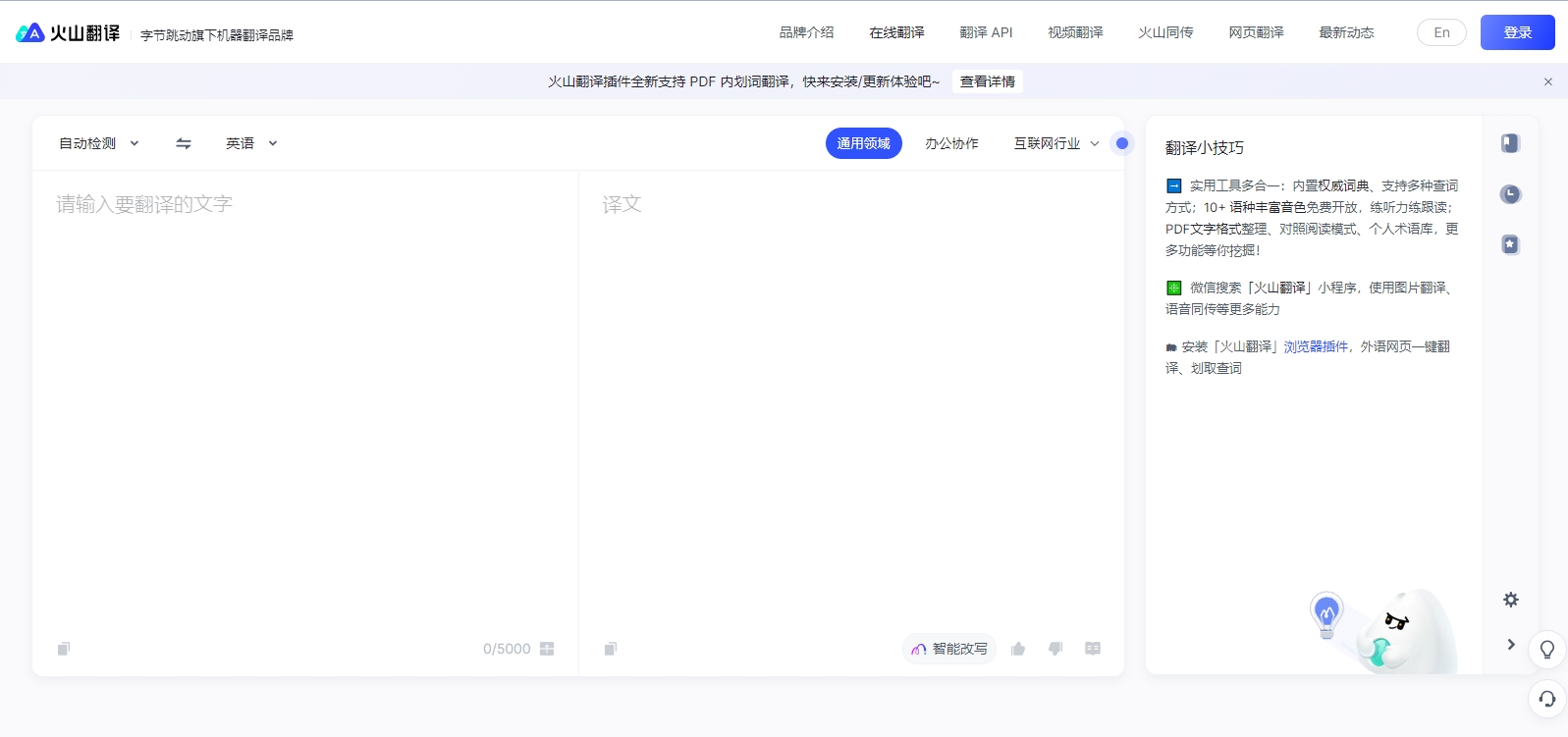This screenshot has width=1568, height=737.
Task: Open the favorites star sidebar icon
Action: coord(1510,244)
